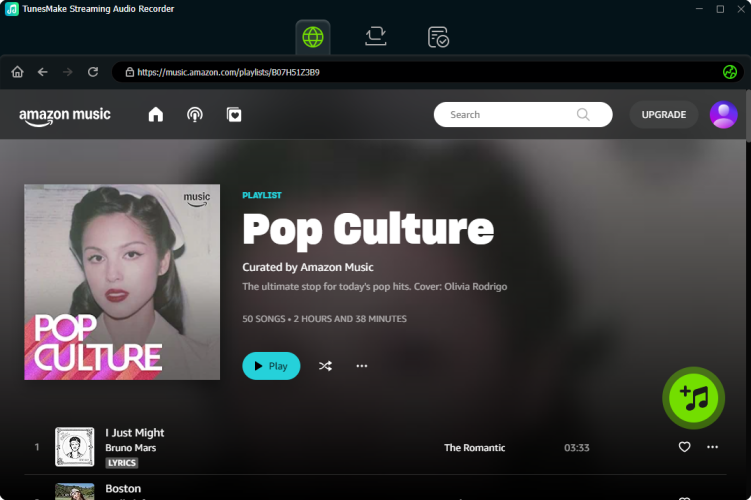Open playlist more options menu
This screenshot has height=500, width=751.
362,366
